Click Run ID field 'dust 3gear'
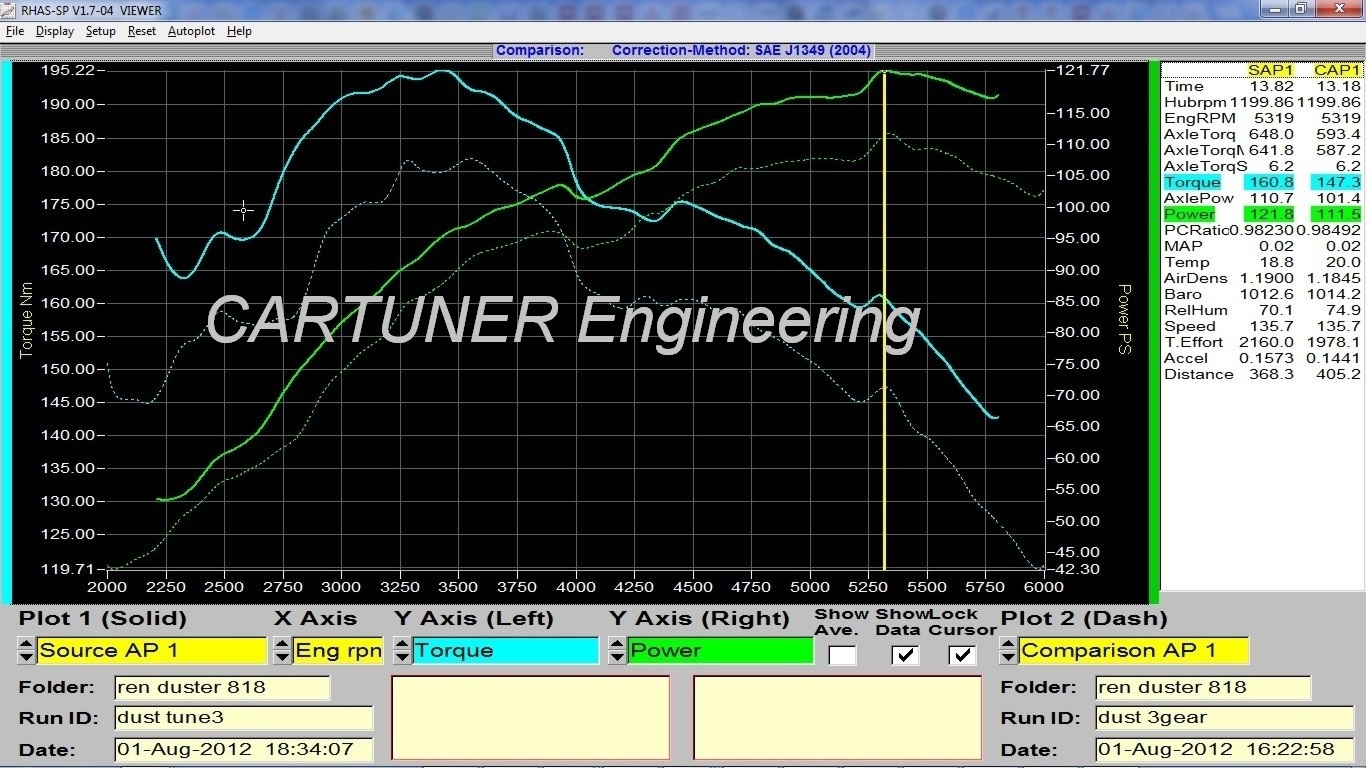This screenshot has width=1366, height=768. click(x=1224, y=718)
